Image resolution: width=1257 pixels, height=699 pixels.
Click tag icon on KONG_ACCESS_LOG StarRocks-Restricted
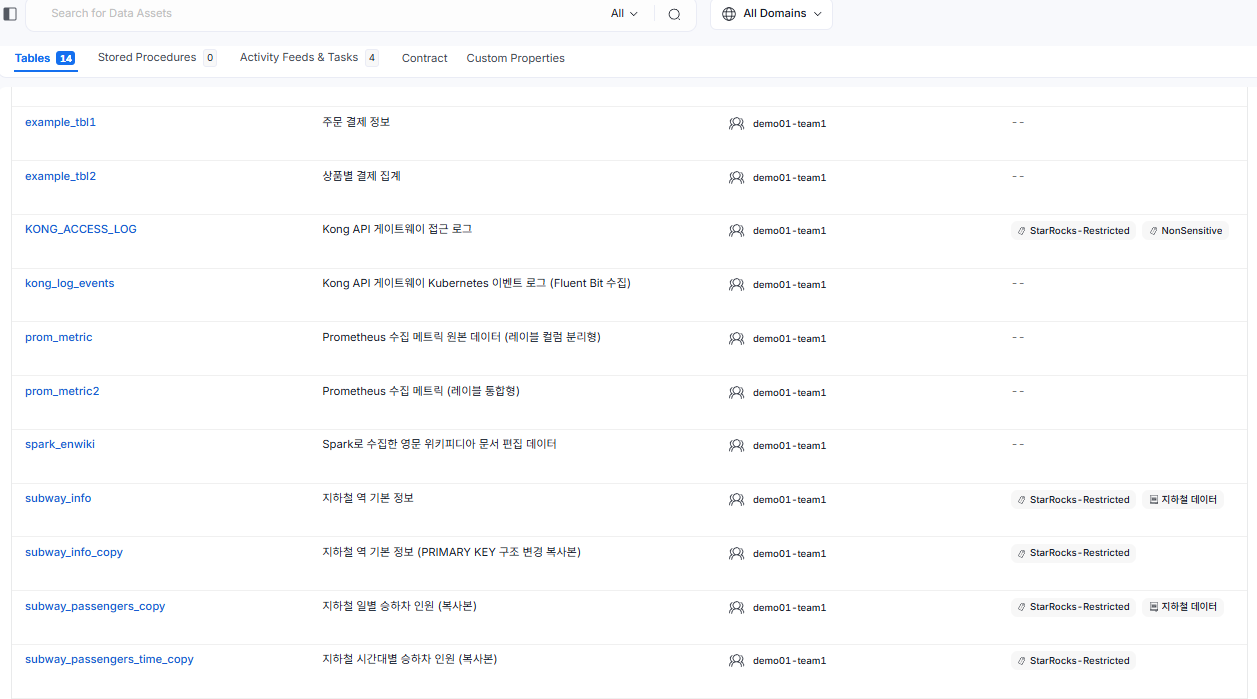tap(1022, 231)
